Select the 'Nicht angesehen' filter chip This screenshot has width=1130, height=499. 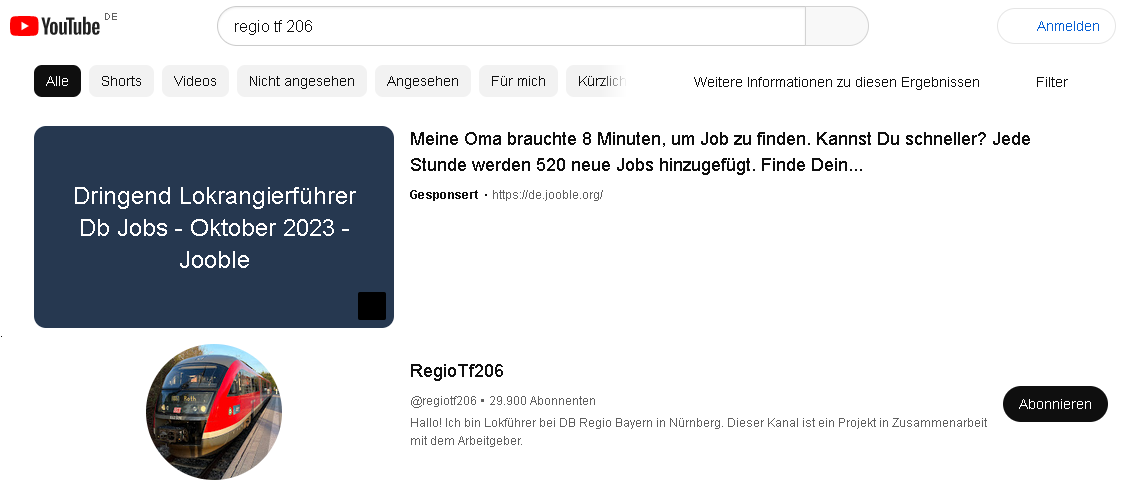(x=302, y=81)
